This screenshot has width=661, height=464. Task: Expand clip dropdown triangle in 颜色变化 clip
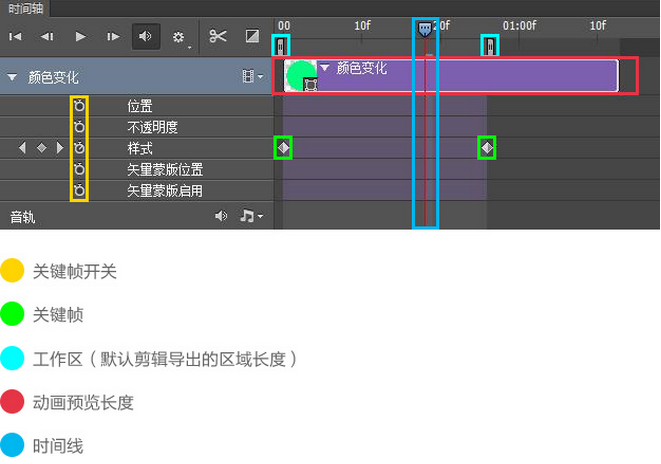click(x=324, y=67)
